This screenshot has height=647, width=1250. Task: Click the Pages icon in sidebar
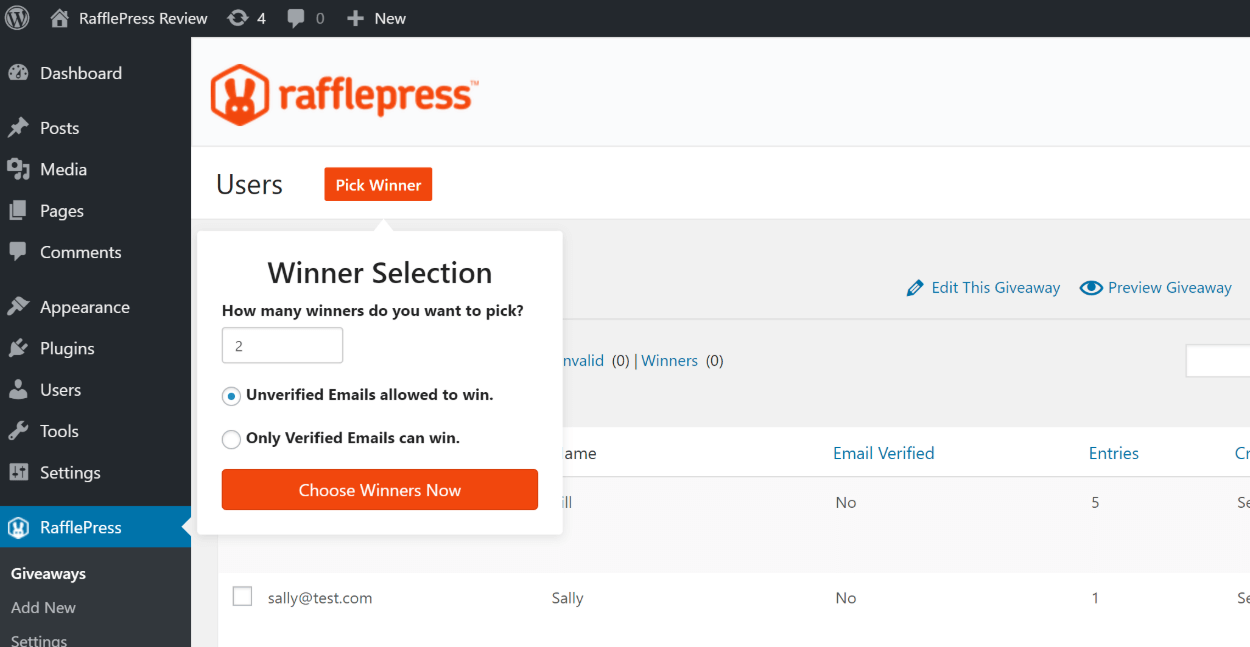click(x=18, y=211)
